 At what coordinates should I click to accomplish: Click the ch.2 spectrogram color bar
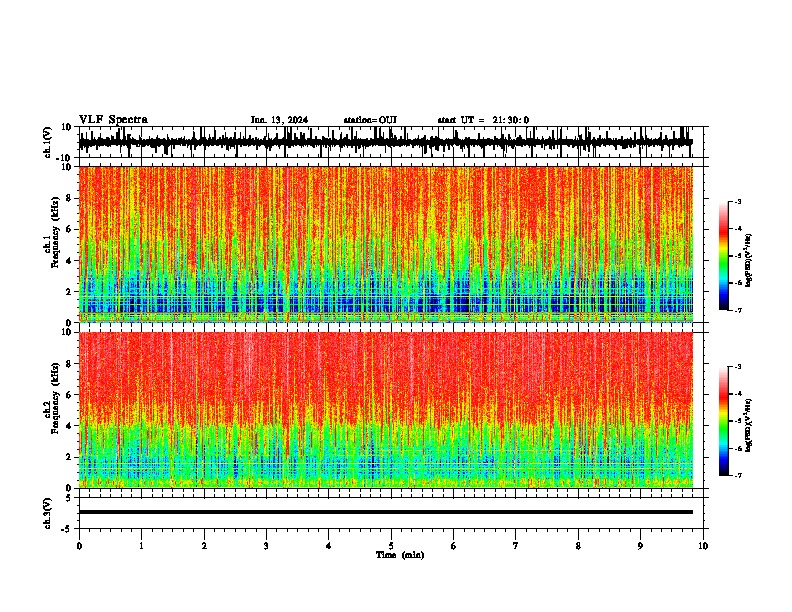(723, 421)
